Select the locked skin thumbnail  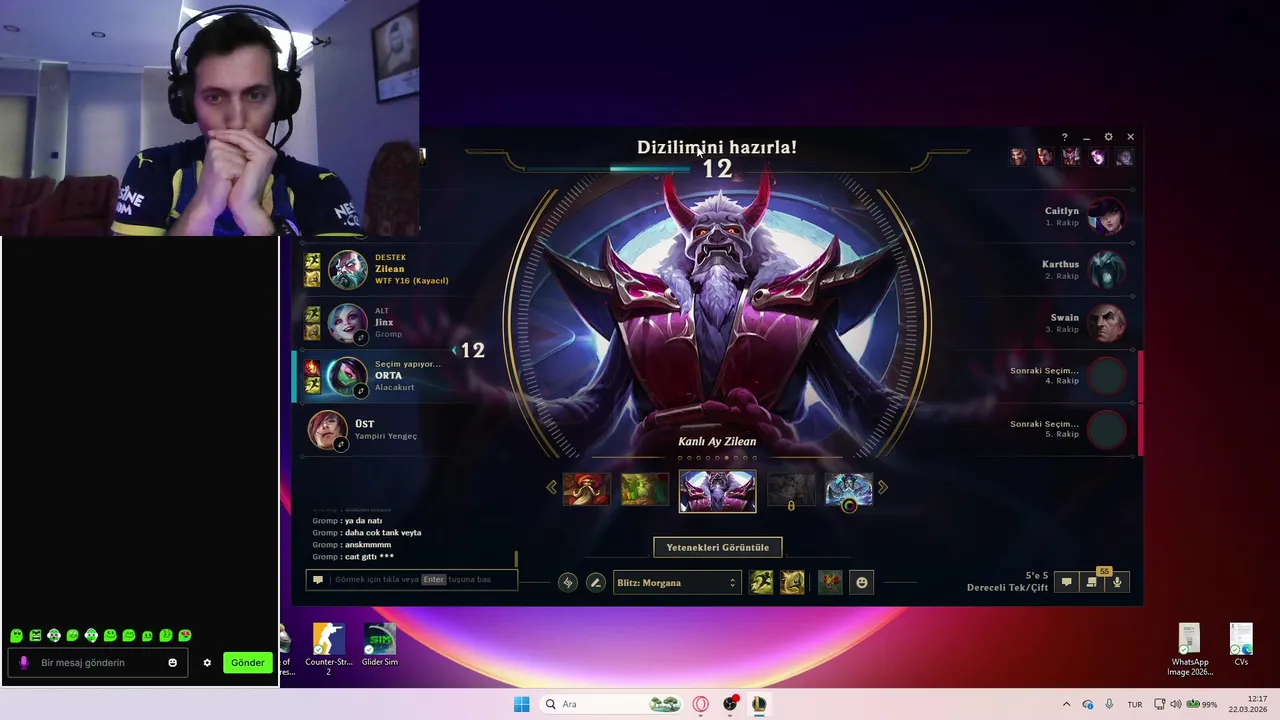pos(791,489)
